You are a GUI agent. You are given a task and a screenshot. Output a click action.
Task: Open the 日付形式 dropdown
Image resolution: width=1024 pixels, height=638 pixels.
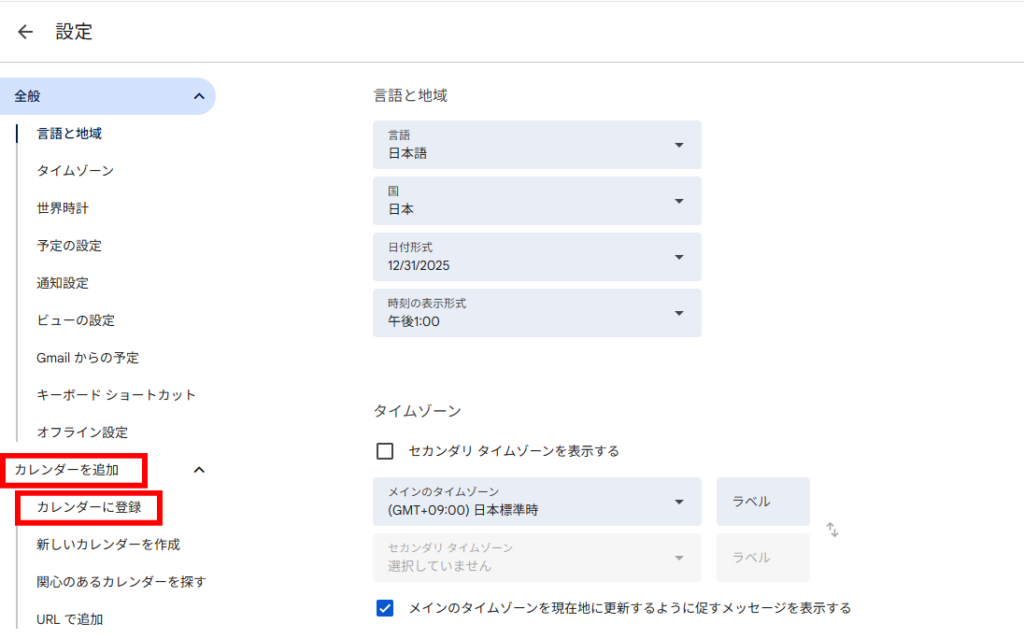click(537, 257)
